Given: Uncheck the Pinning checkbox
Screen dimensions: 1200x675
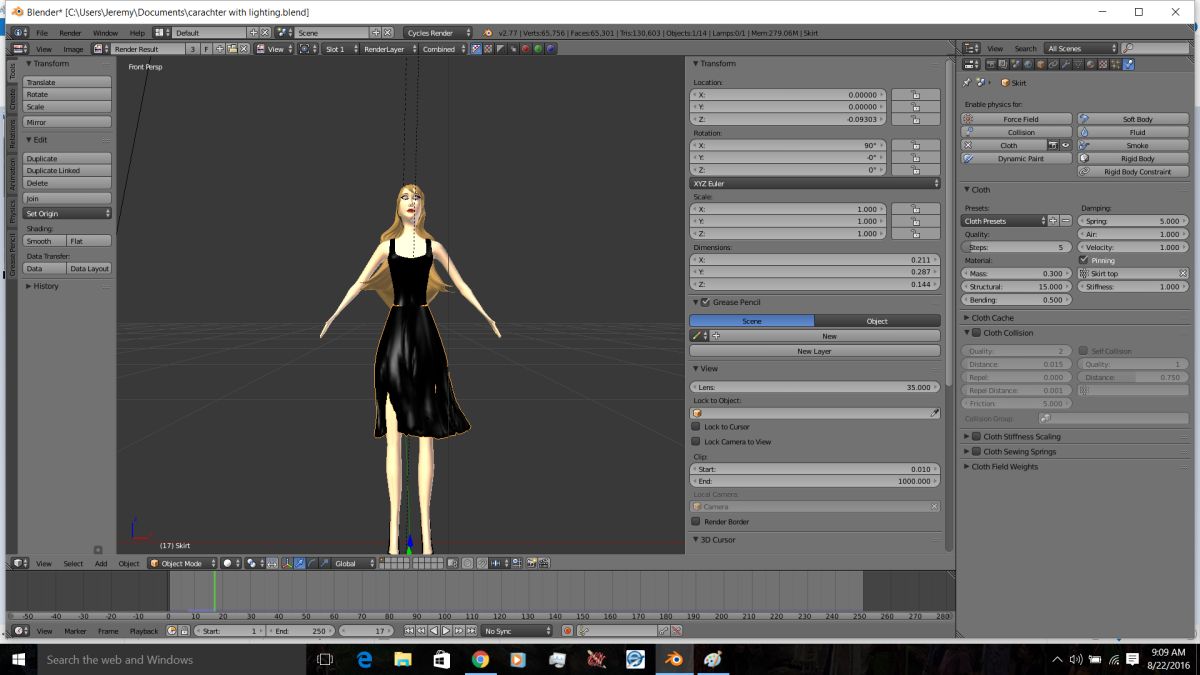Looking at the screenshot, I should point(1084,260).
